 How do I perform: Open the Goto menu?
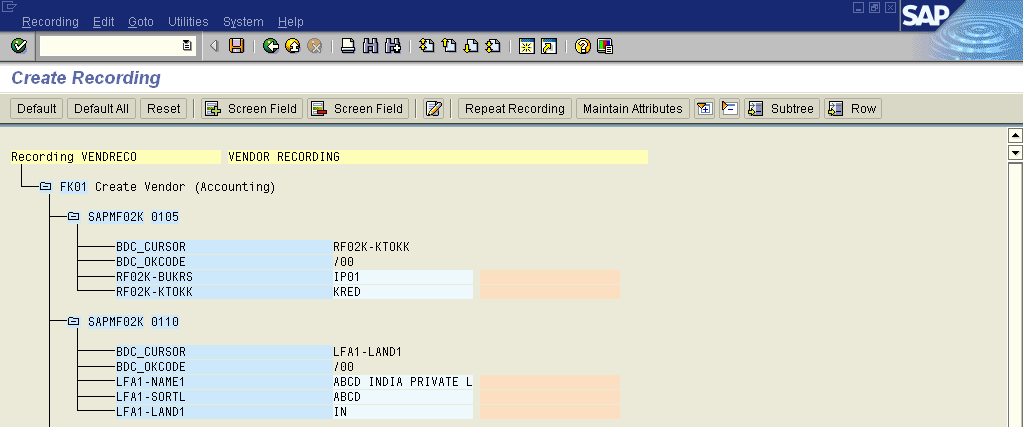141,21
